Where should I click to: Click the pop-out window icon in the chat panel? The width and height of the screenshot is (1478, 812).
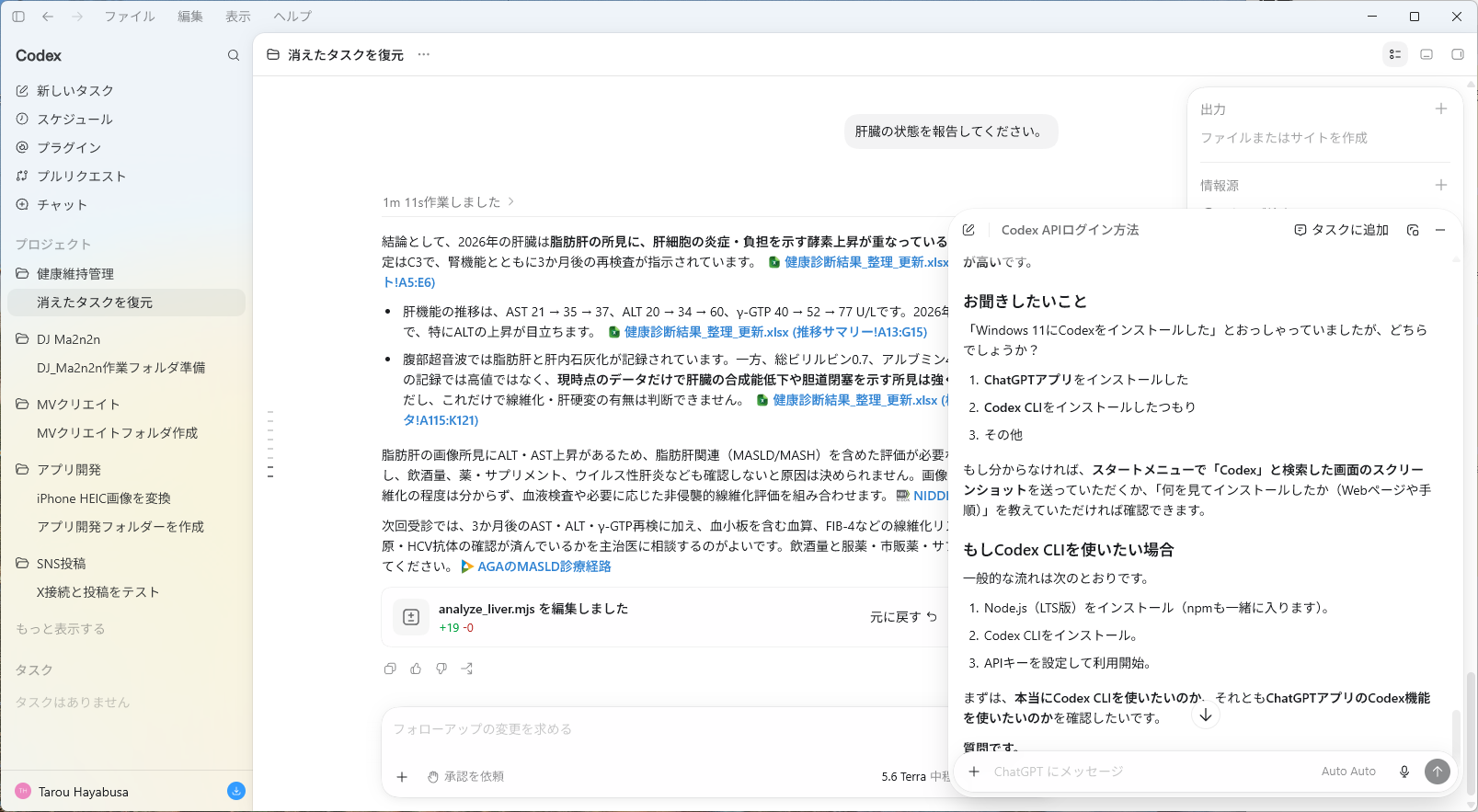1413,230
